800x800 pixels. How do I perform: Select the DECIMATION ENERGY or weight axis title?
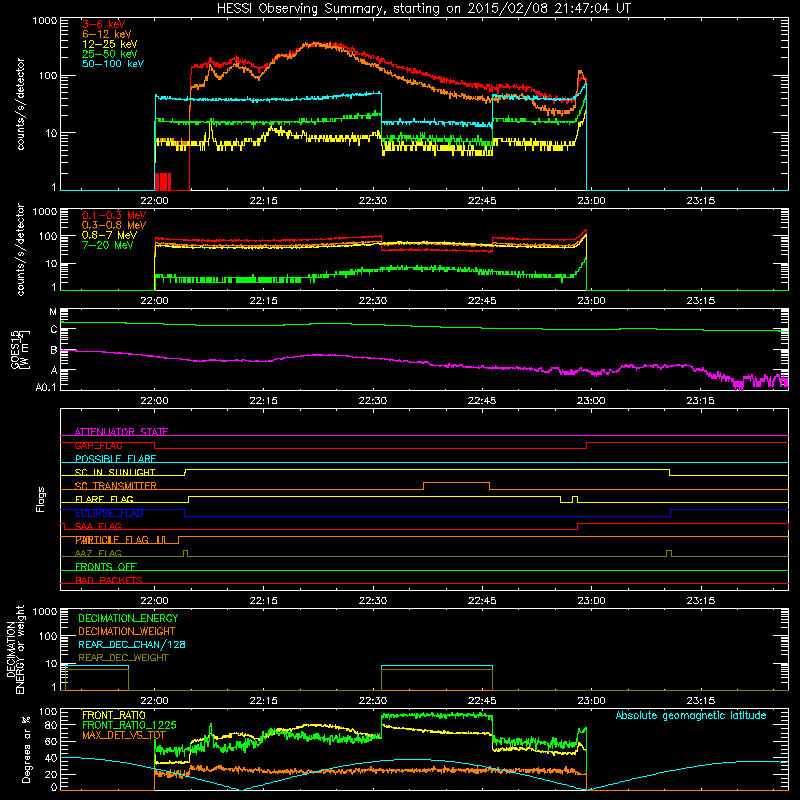coord(15,649)
